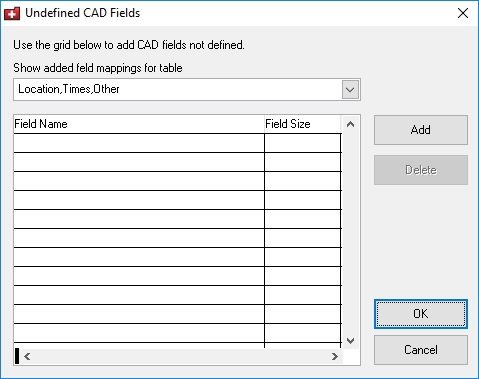Click the black row marker beside horizontal scrollbar
This screenshot has height=379, width=479.
[17, 356]
